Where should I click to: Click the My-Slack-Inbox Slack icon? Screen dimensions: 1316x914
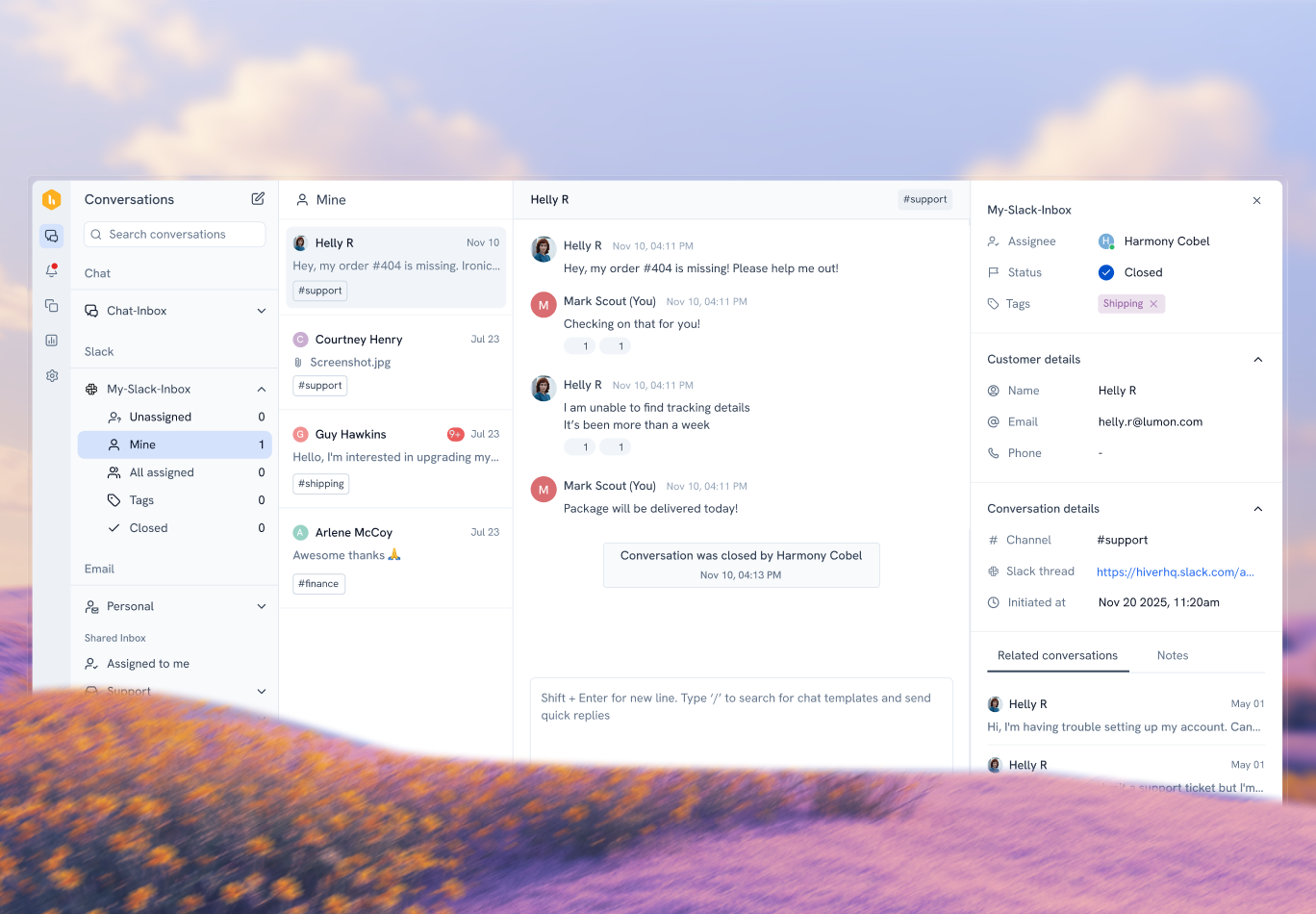point(91,389)
